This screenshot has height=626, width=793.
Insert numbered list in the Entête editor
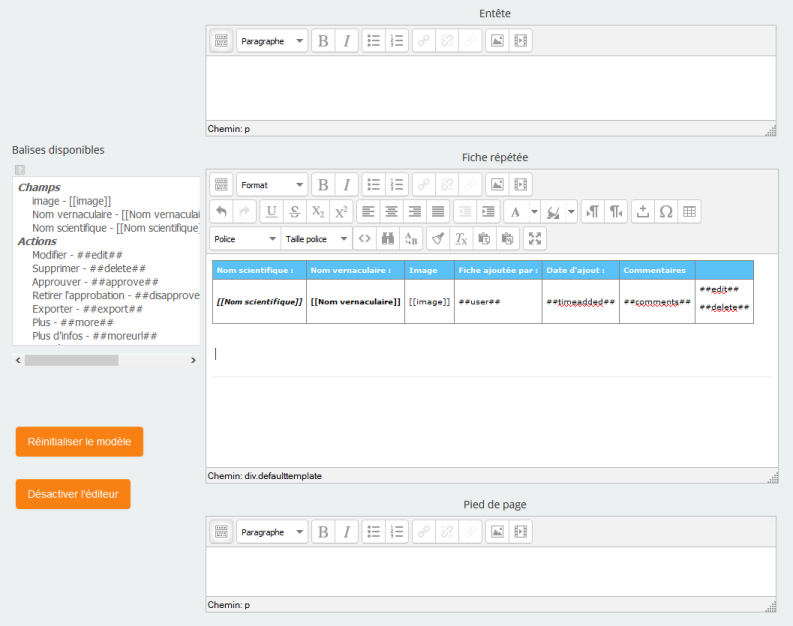coord(397,40)
